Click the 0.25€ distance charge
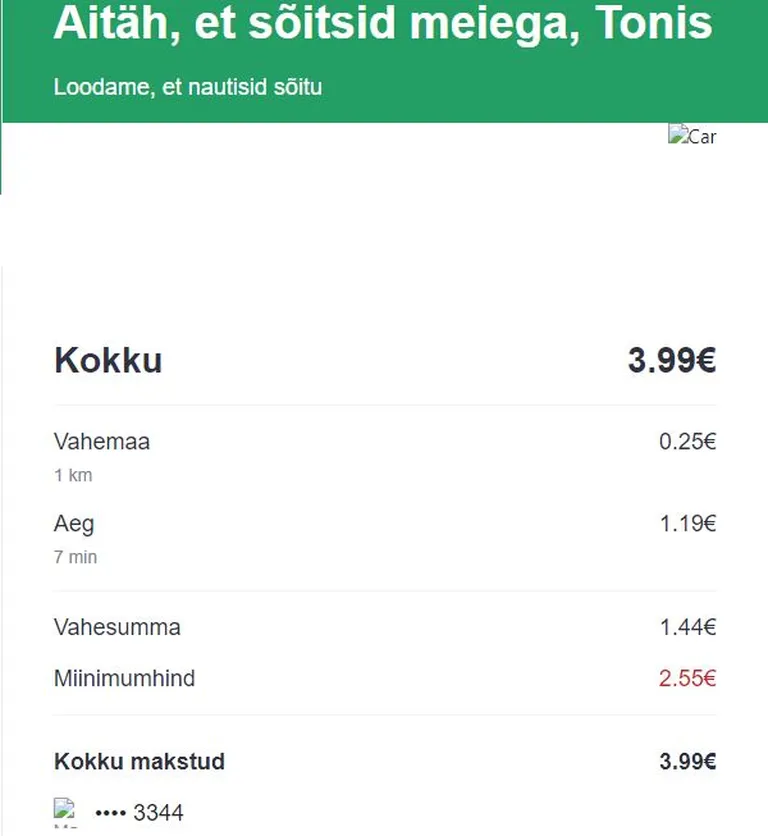This screenshot has width=768, height=836. click(x=687, y=442)
